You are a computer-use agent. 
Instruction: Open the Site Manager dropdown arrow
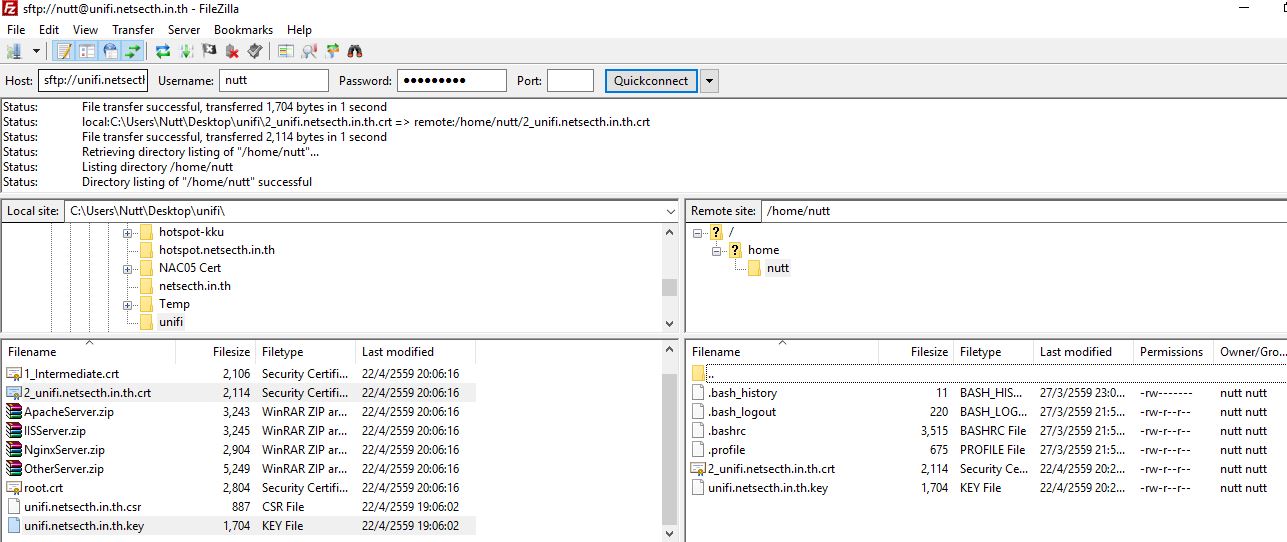pyautogui.click(x=37, y=50)
